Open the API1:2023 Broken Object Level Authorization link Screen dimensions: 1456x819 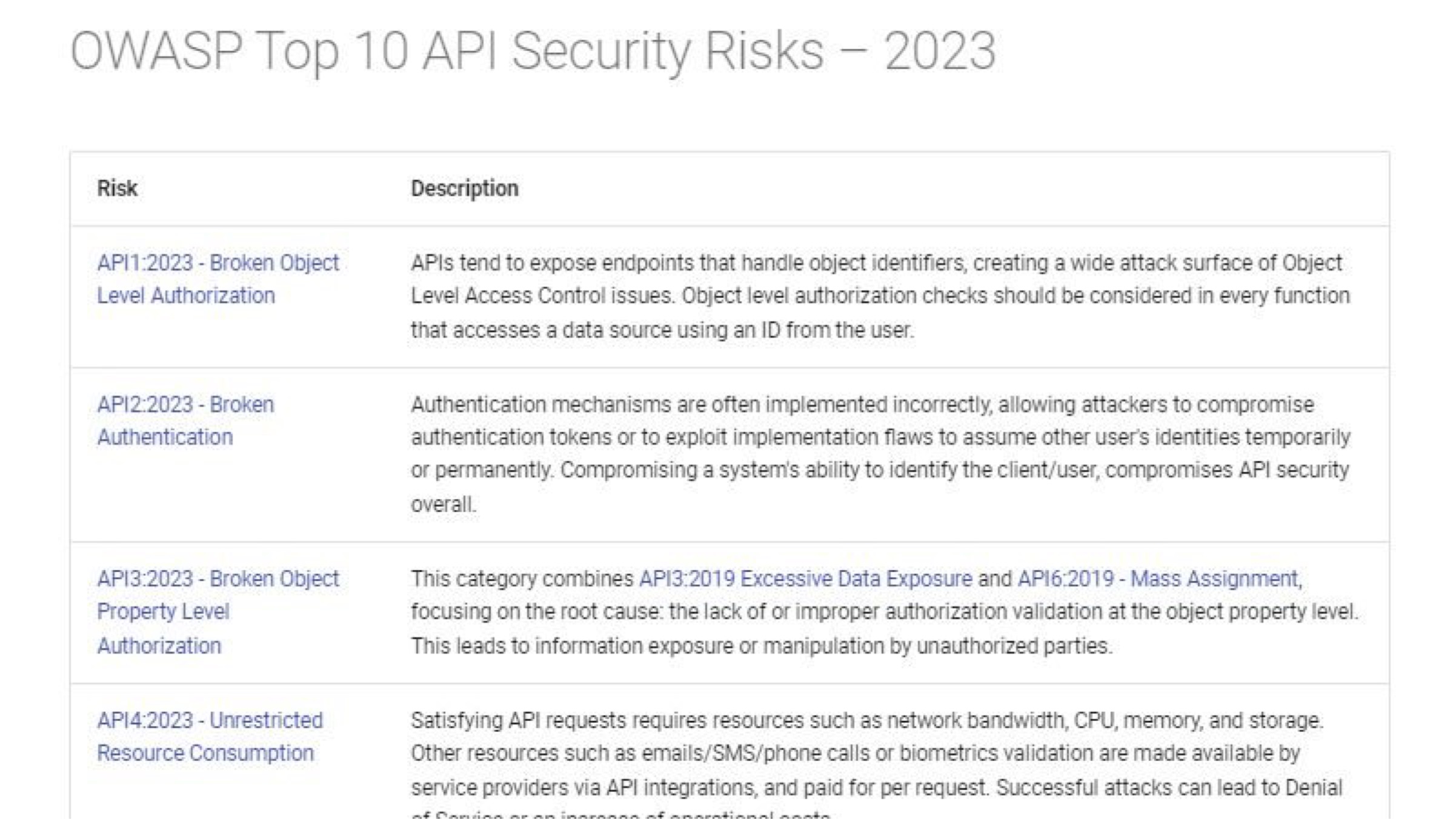click(x=218, y=279)
